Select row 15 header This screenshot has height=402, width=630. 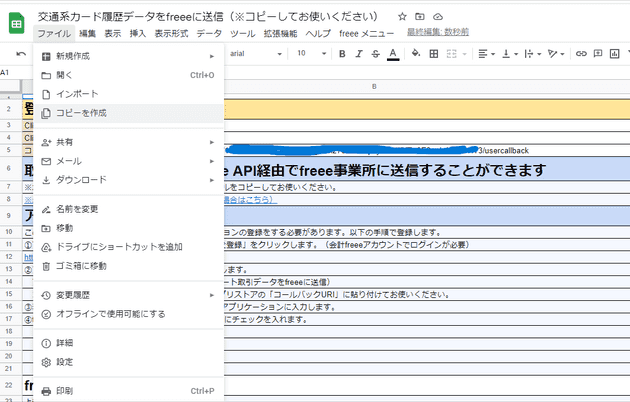click(8, 294)
